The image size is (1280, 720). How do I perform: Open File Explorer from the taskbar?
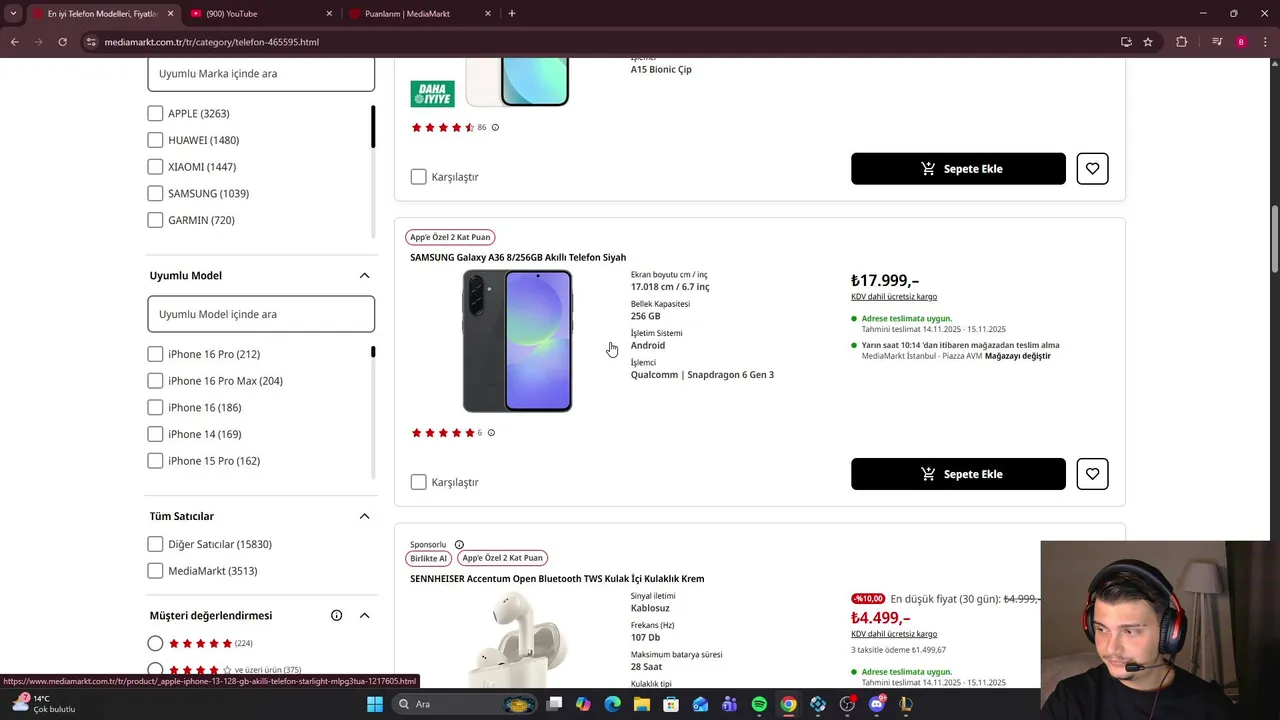tap(642, 704)
